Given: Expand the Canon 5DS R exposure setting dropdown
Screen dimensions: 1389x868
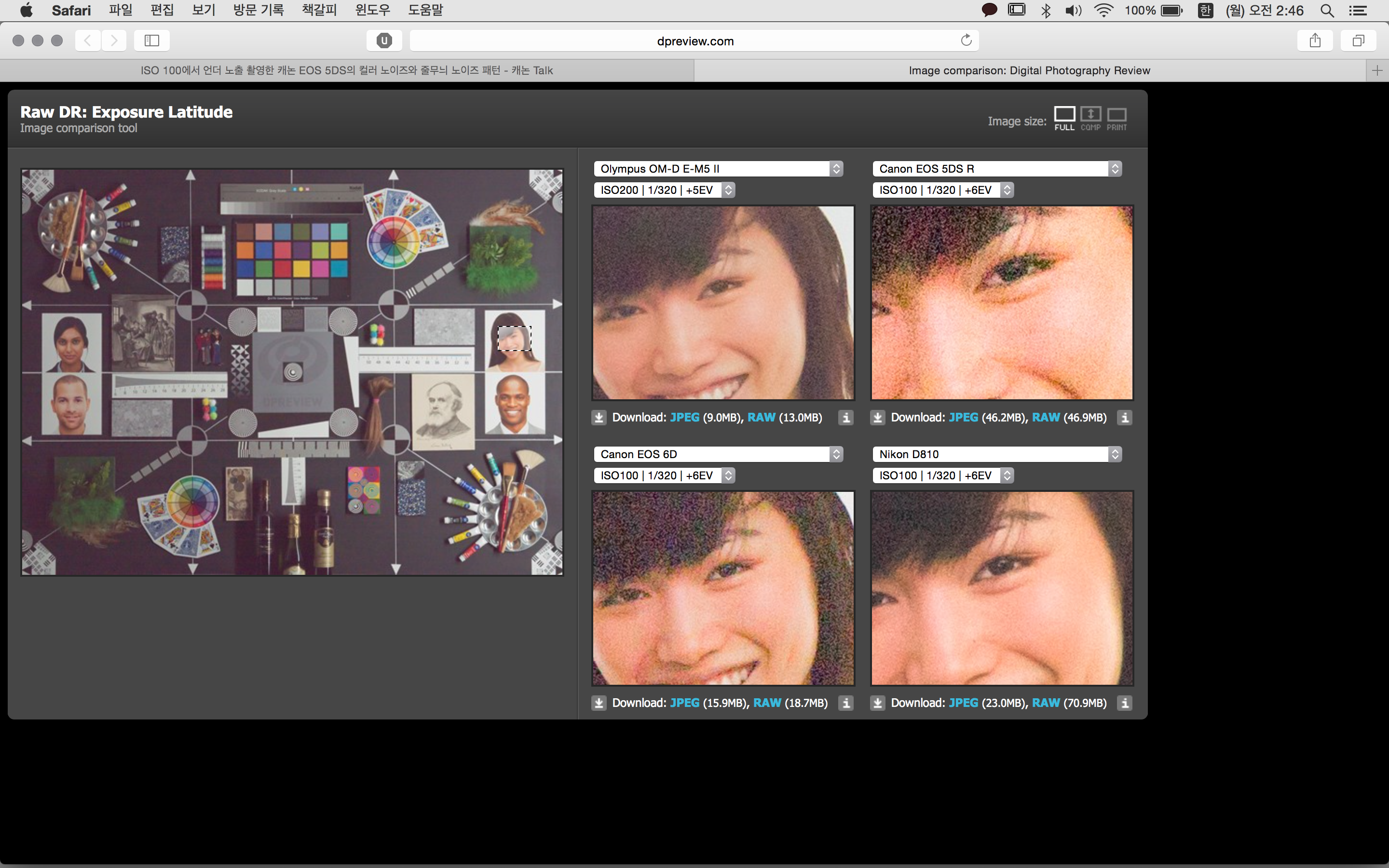Looking at the screenshot, I should pos(942,190).
